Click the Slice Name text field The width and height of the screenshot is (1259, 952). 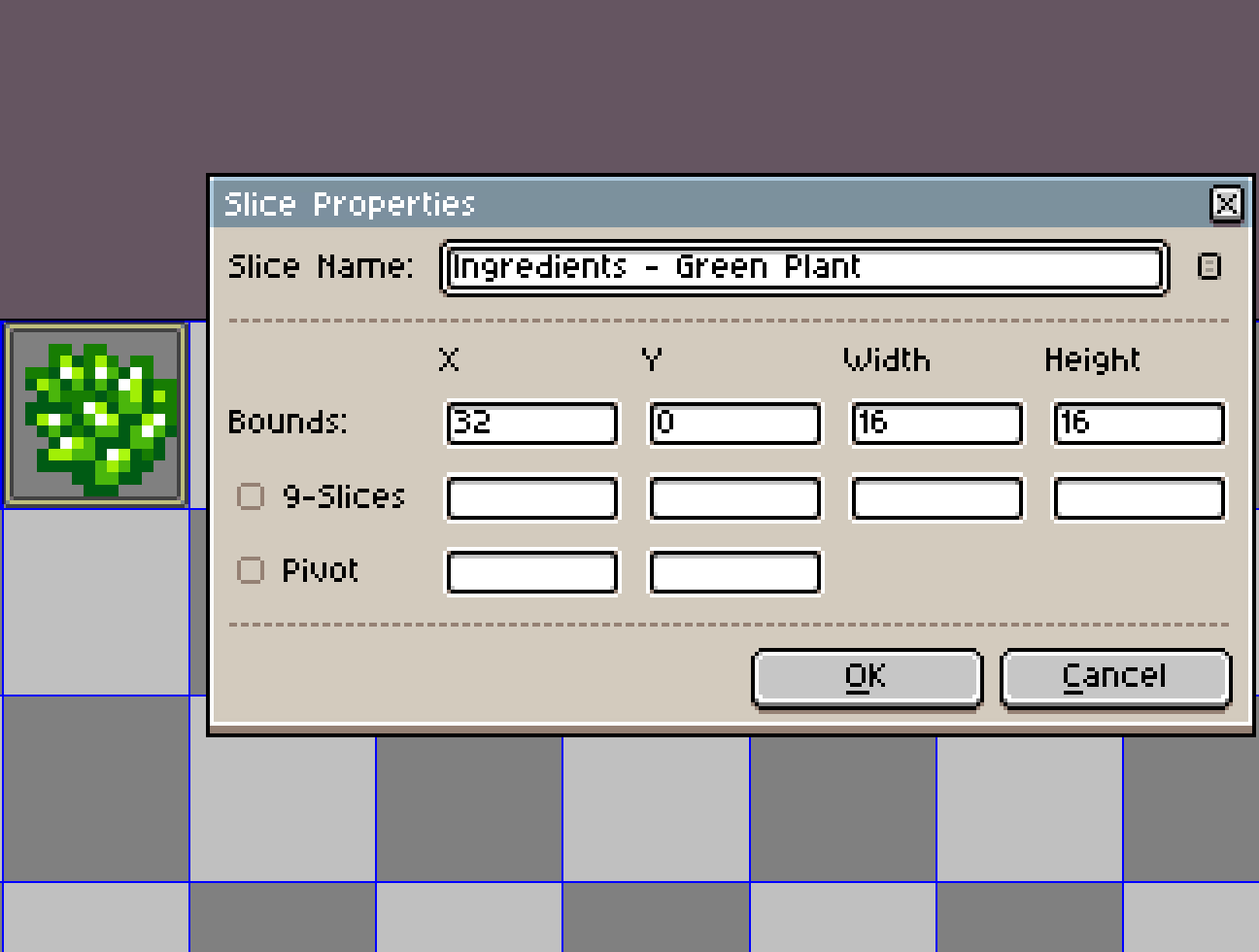[803, 267]
